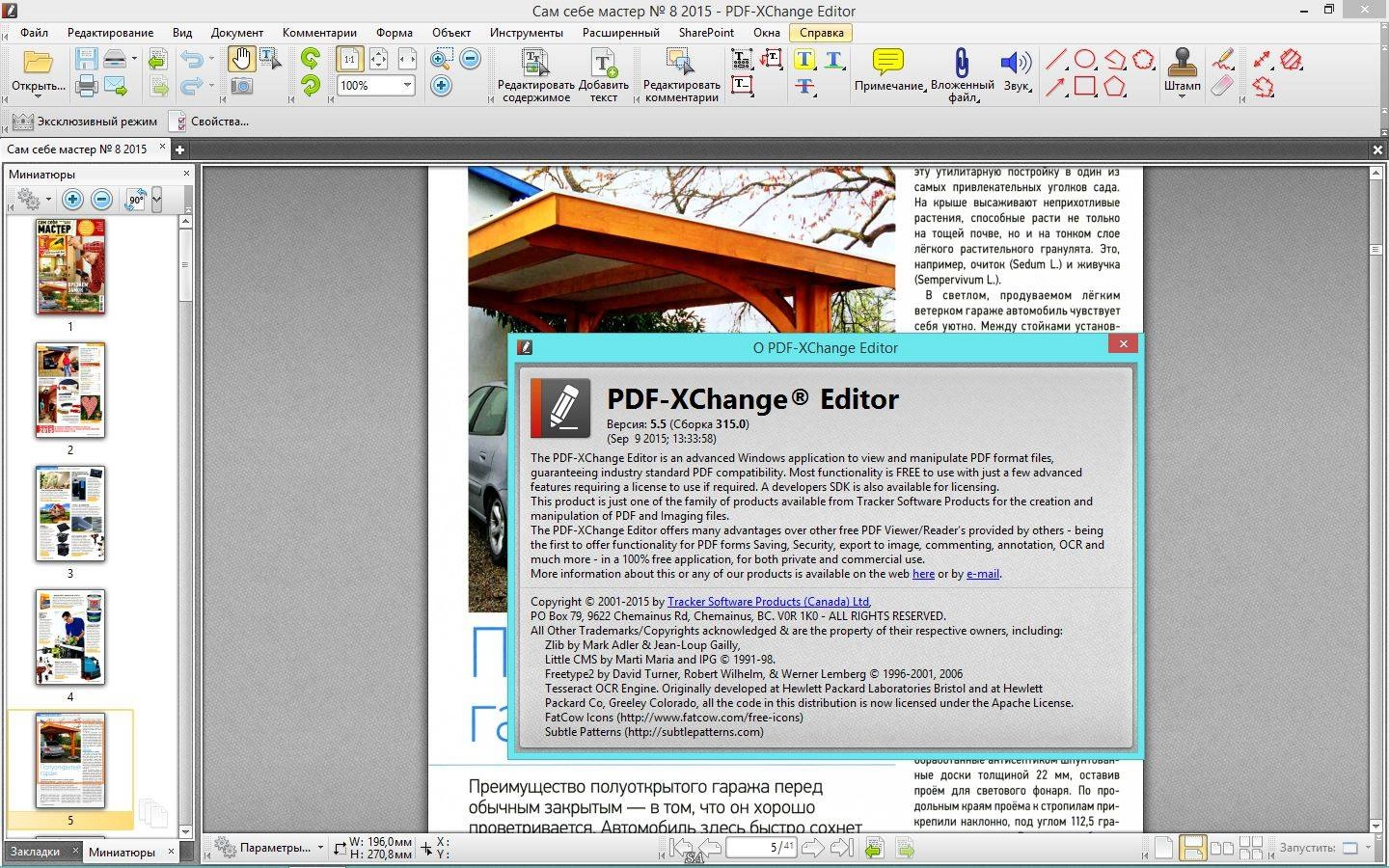
Task: Click the rotate 90° thumbnails icon
Action: coord(135,200)
